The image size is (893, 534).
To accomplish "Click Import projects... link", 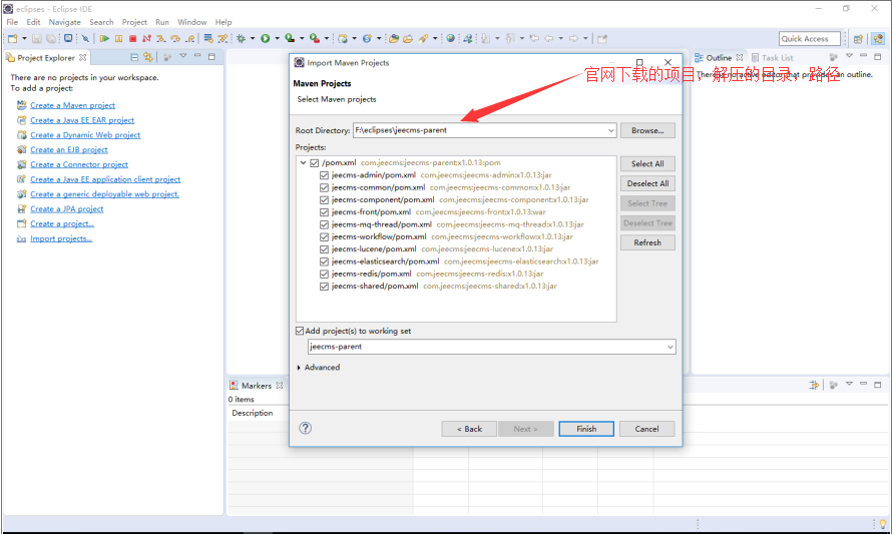I will click(x=61, y=239).
